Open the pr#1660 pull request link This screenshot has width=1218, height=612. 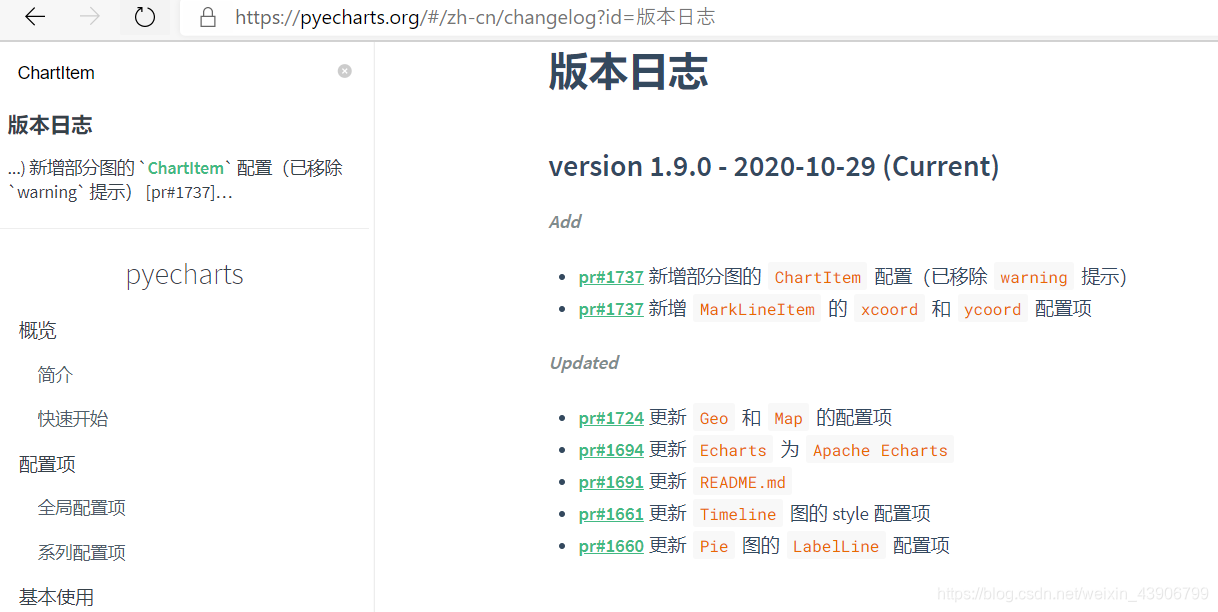point(611,546)
